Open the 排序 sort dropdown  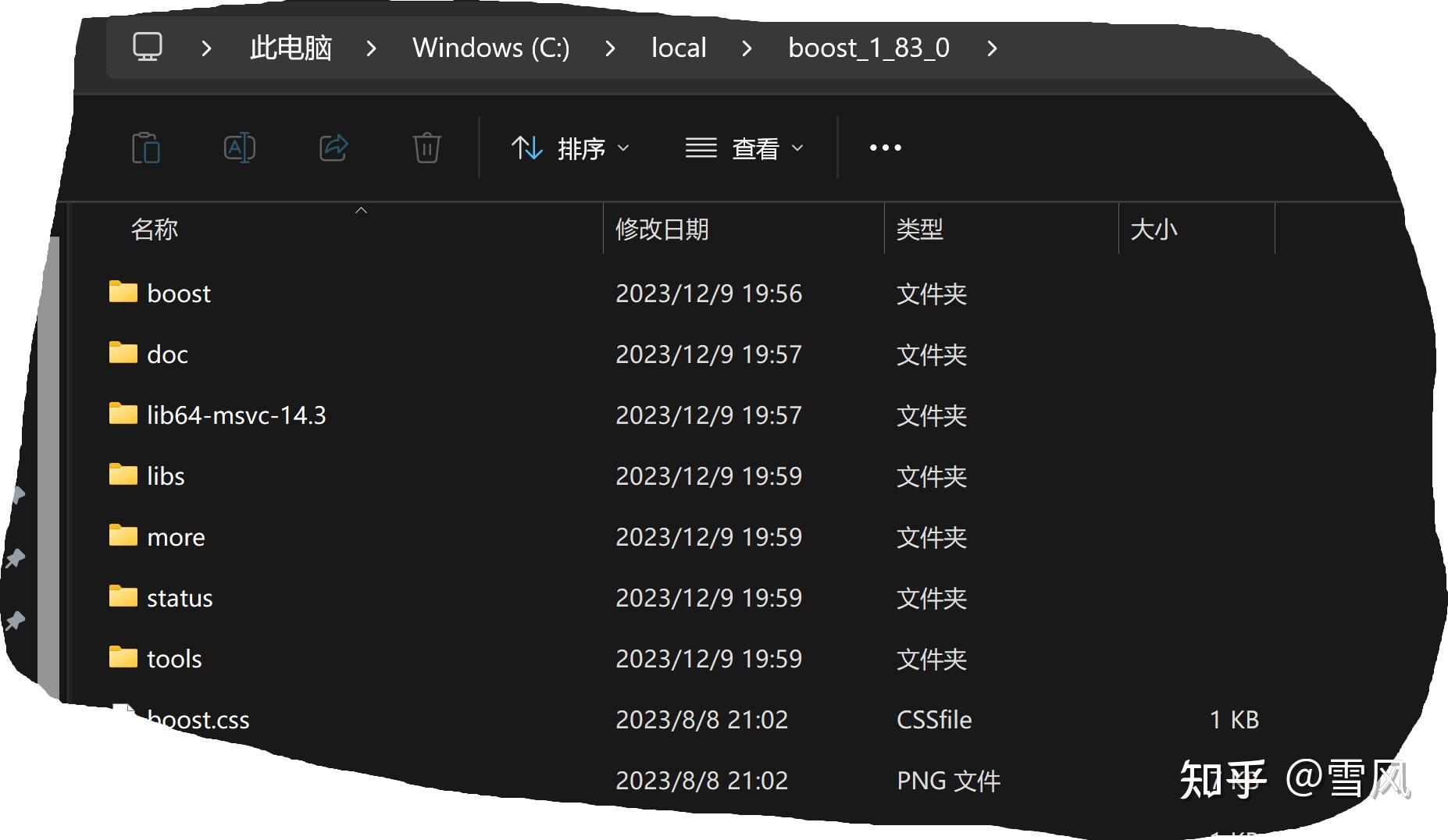coord(570,148)
